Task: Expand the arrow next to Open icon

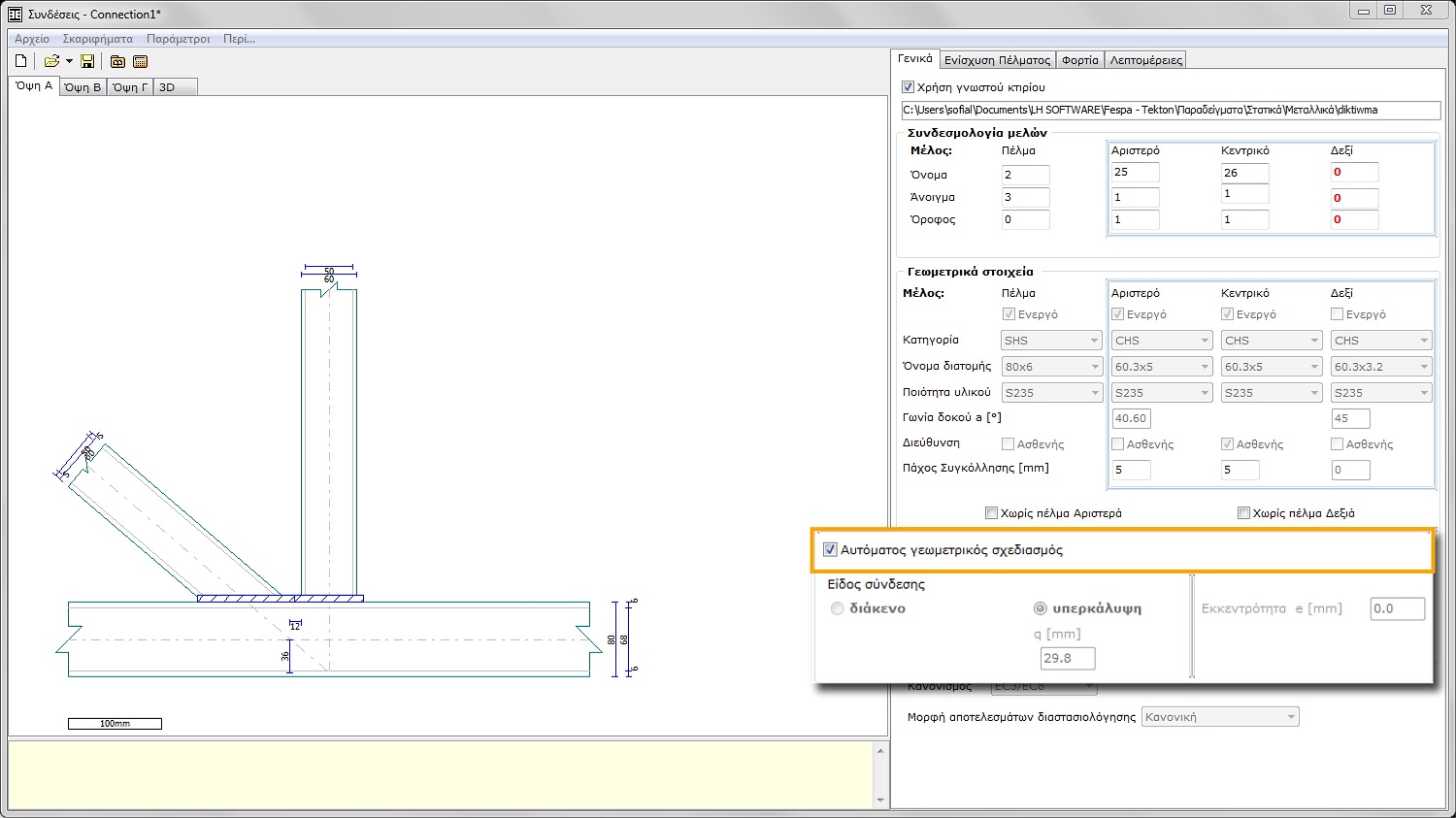Action: pyautogui.click(x=69, y=61)
